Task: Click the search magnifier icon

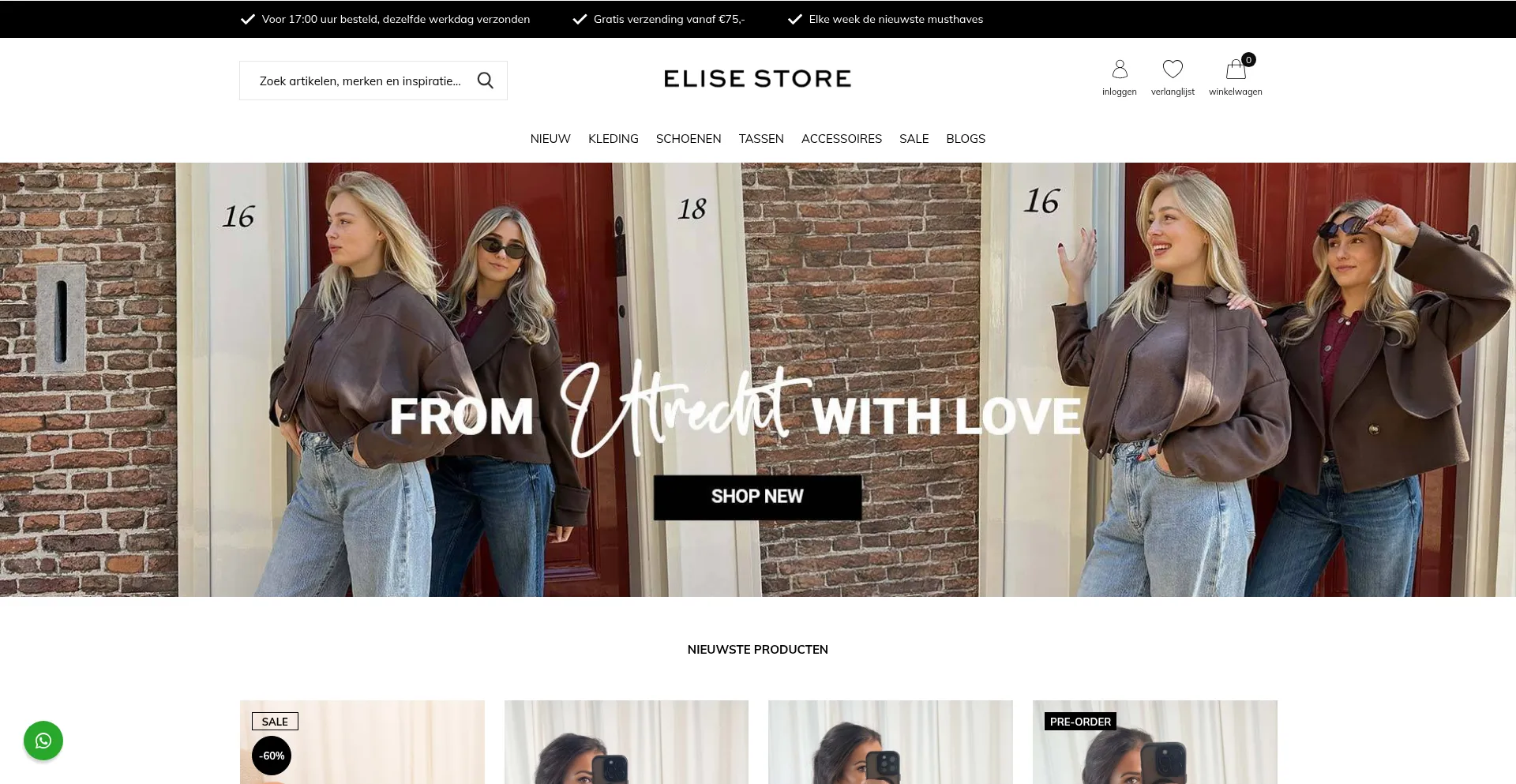Action: click(485, 81)
